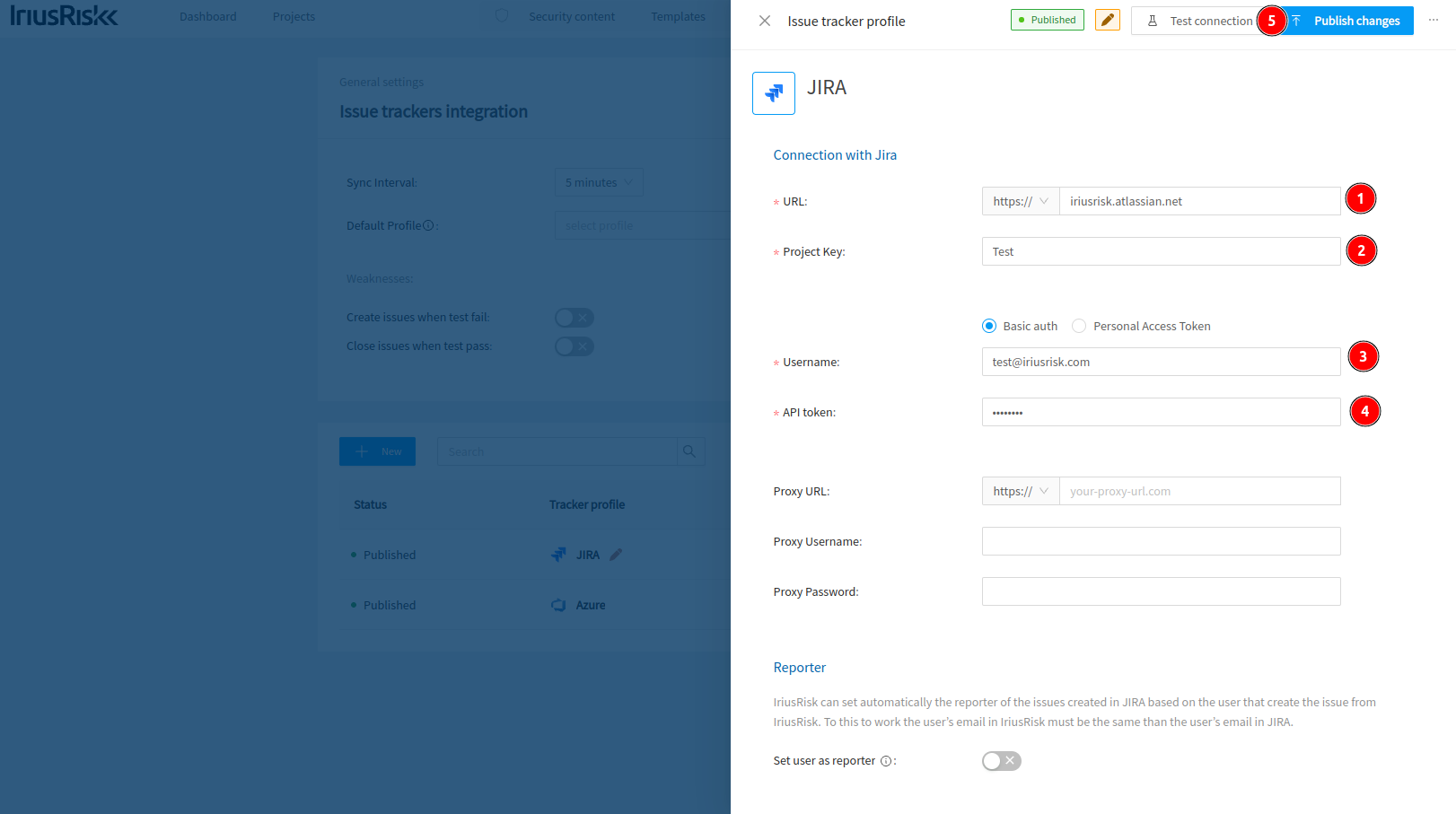
Task: Close the Issue tracker profile panel
Action: tap(765, 21)
